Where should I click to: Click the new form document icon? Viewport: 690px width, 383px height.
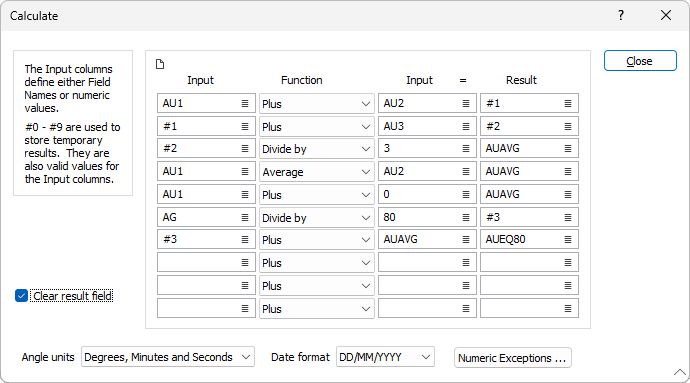coord(160,64)
